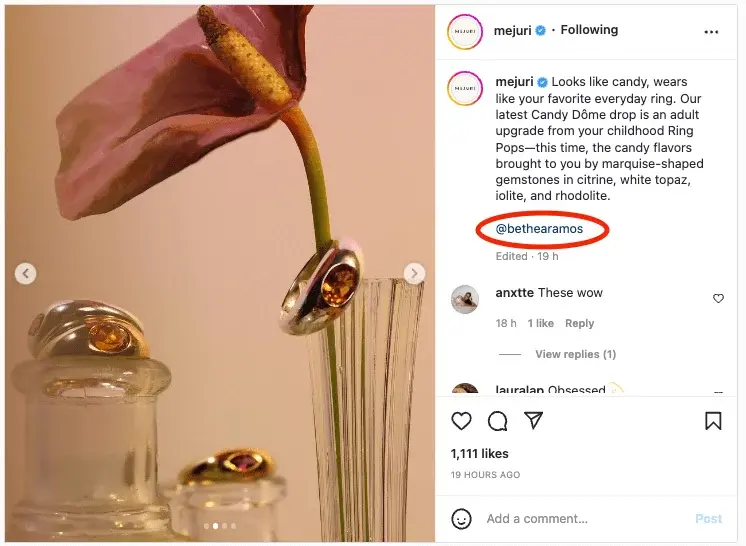746x546 pixels.
Task: Like the post with heart icon
Action: tap(461, 421)
